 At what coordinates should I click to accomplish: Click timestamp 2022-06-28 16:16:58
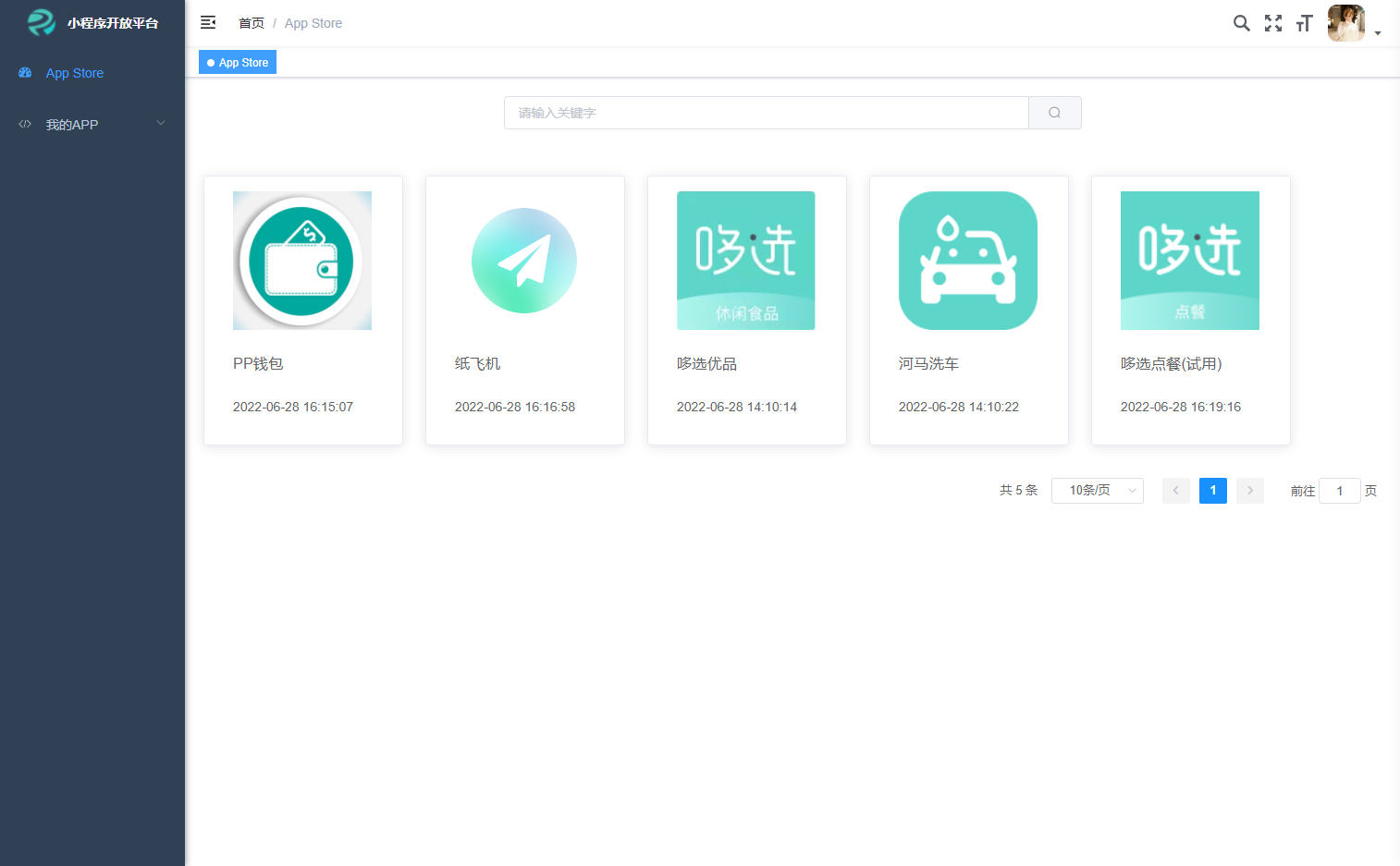(x=515, y=407)
